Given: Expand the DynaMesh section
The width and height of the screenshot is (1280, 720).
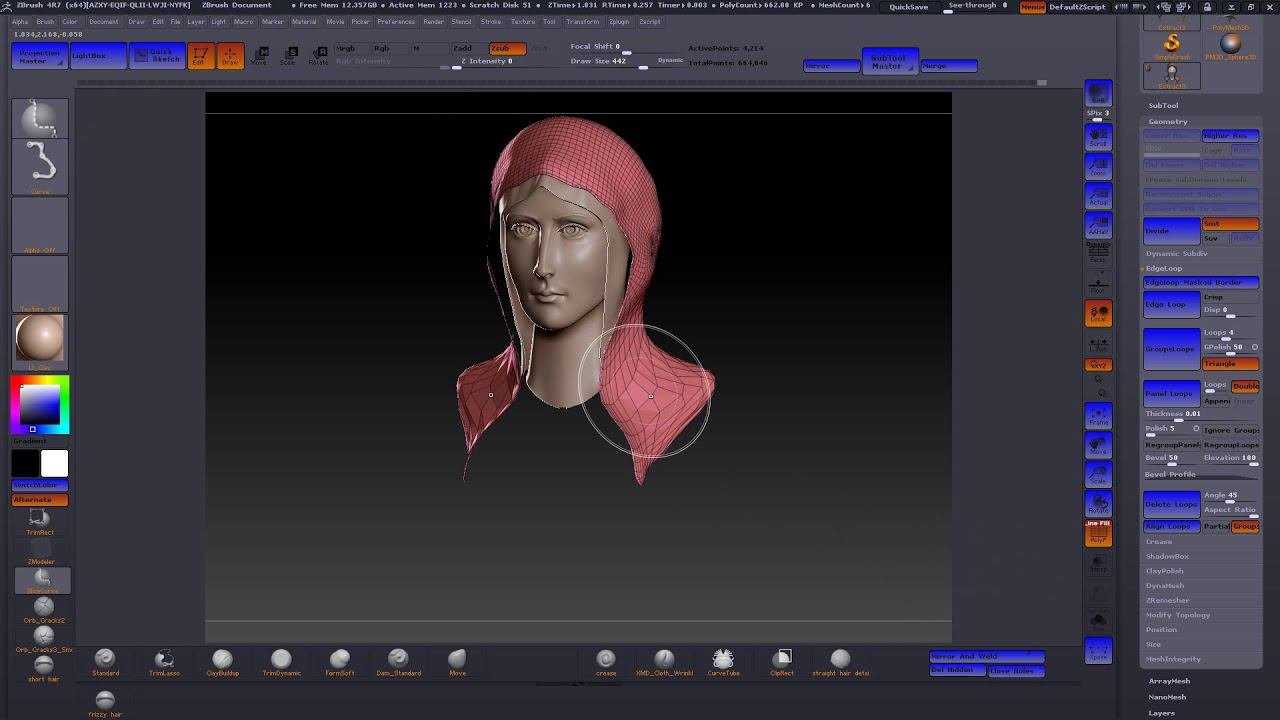Looking at the screenshot, I should pyautogui.click(x=1165, y=586).
